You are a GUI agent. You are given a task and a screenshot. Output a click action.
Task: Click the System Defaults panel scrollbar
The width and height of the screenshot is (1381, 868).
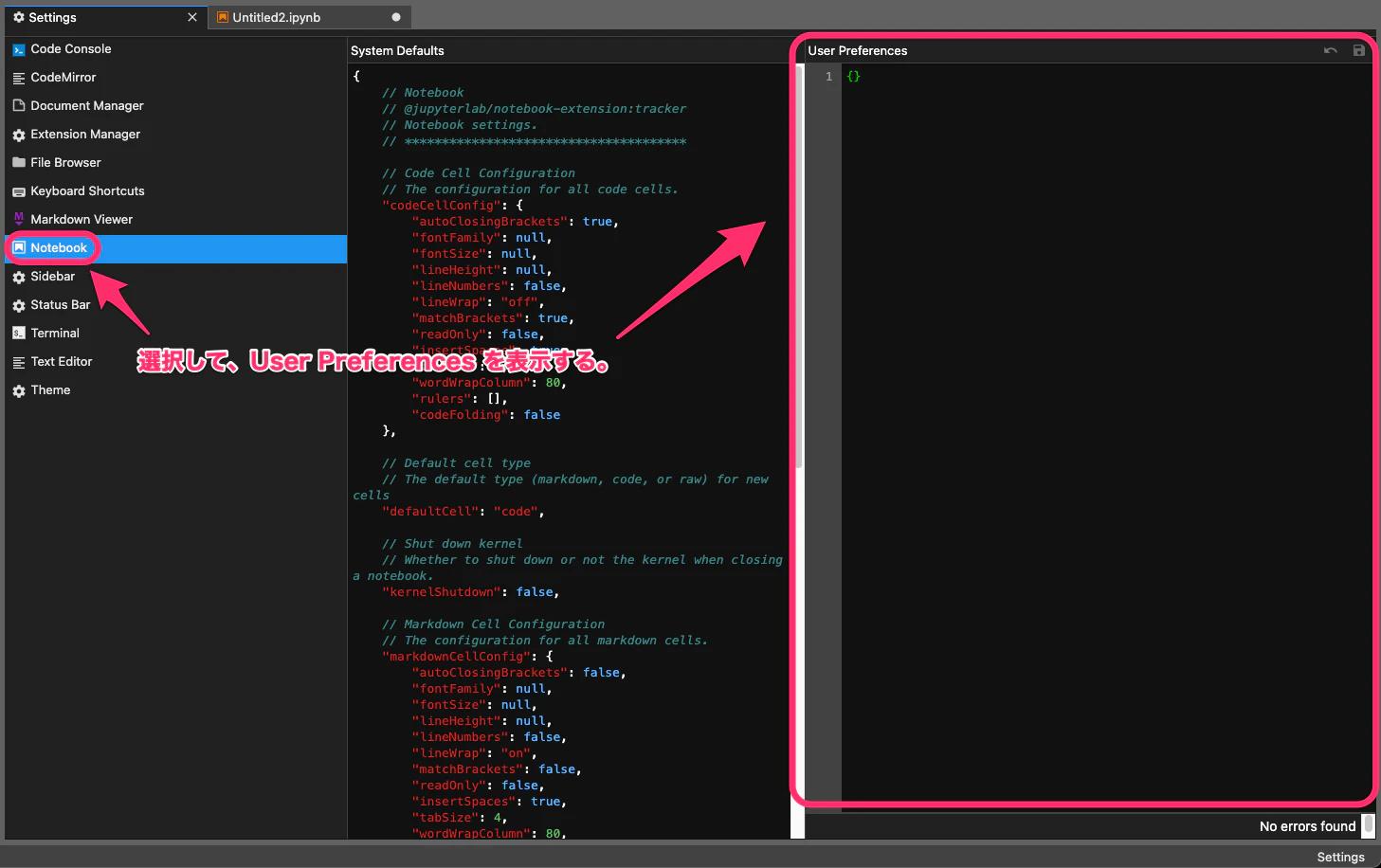coord(799,265)
